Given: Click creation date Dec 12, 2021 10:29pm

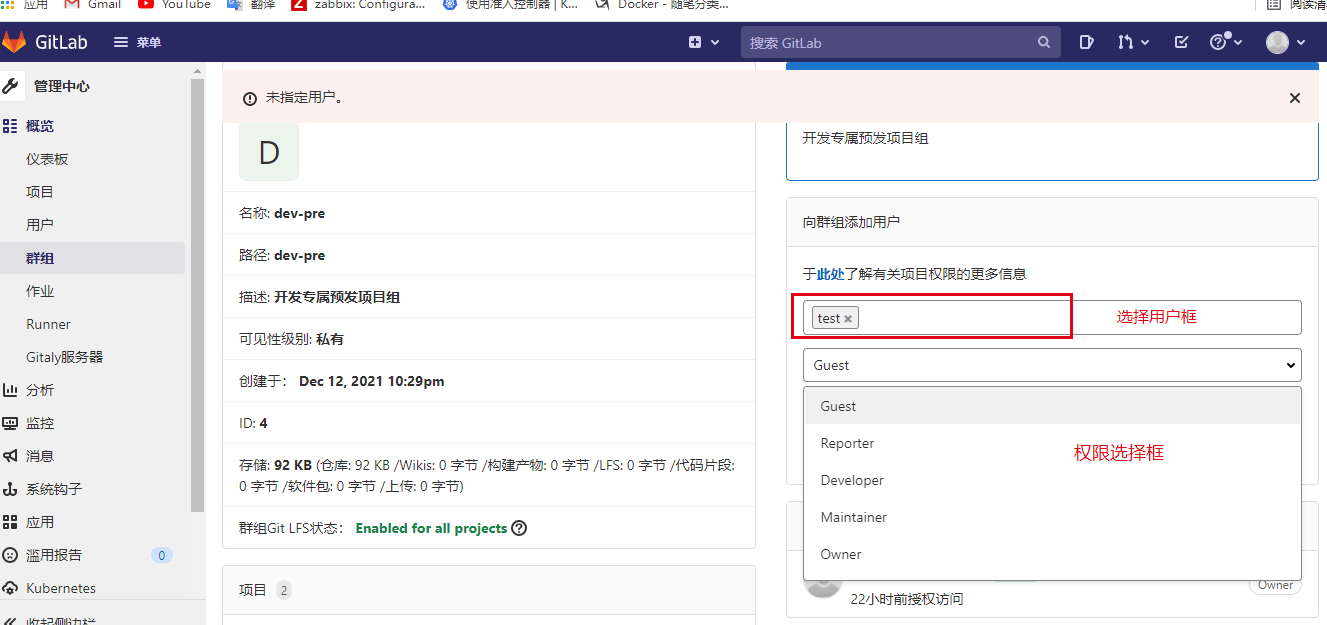Looking at the screenshot, I should pos(372,381).
